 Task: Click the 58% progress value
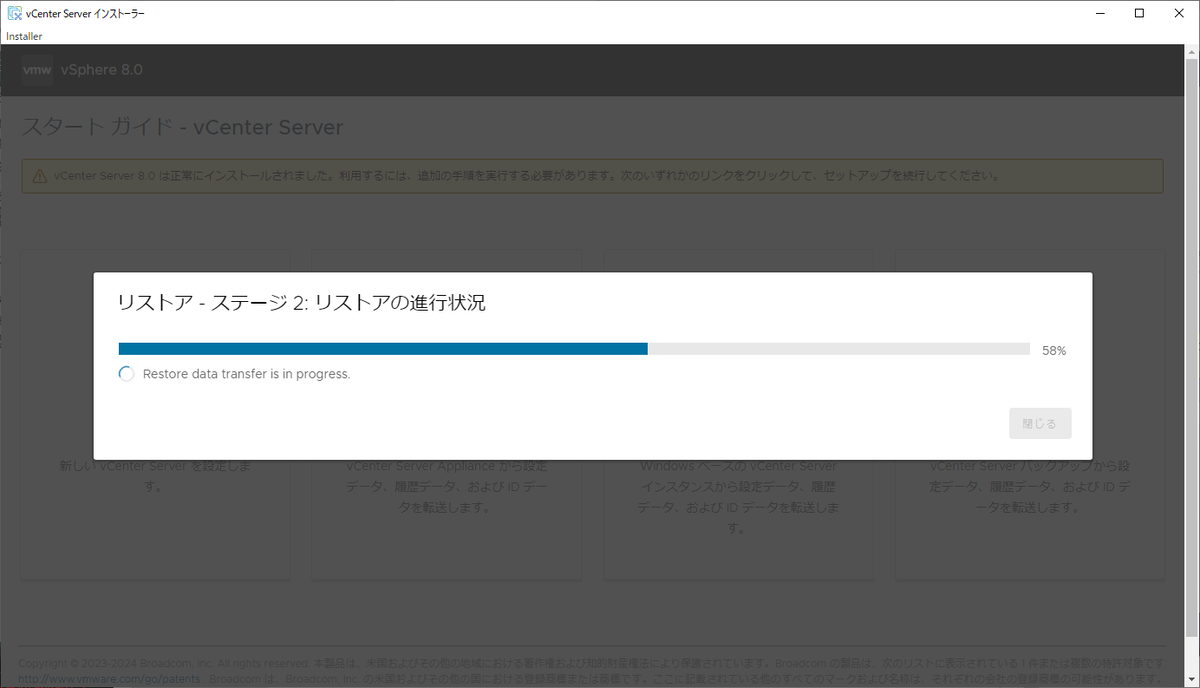[1054, 351]
